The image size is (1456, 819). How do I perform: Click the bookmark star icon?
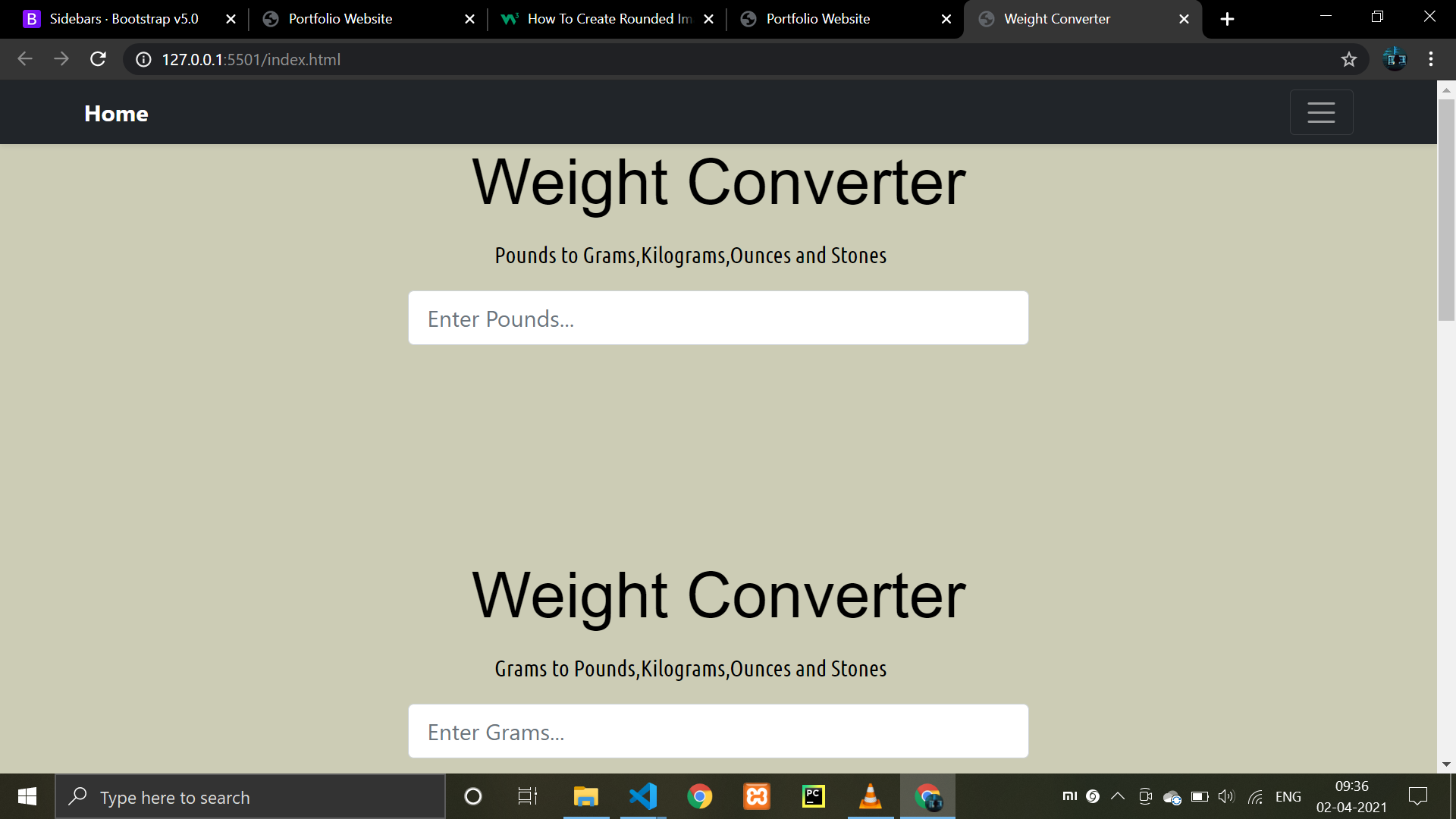1349,59
